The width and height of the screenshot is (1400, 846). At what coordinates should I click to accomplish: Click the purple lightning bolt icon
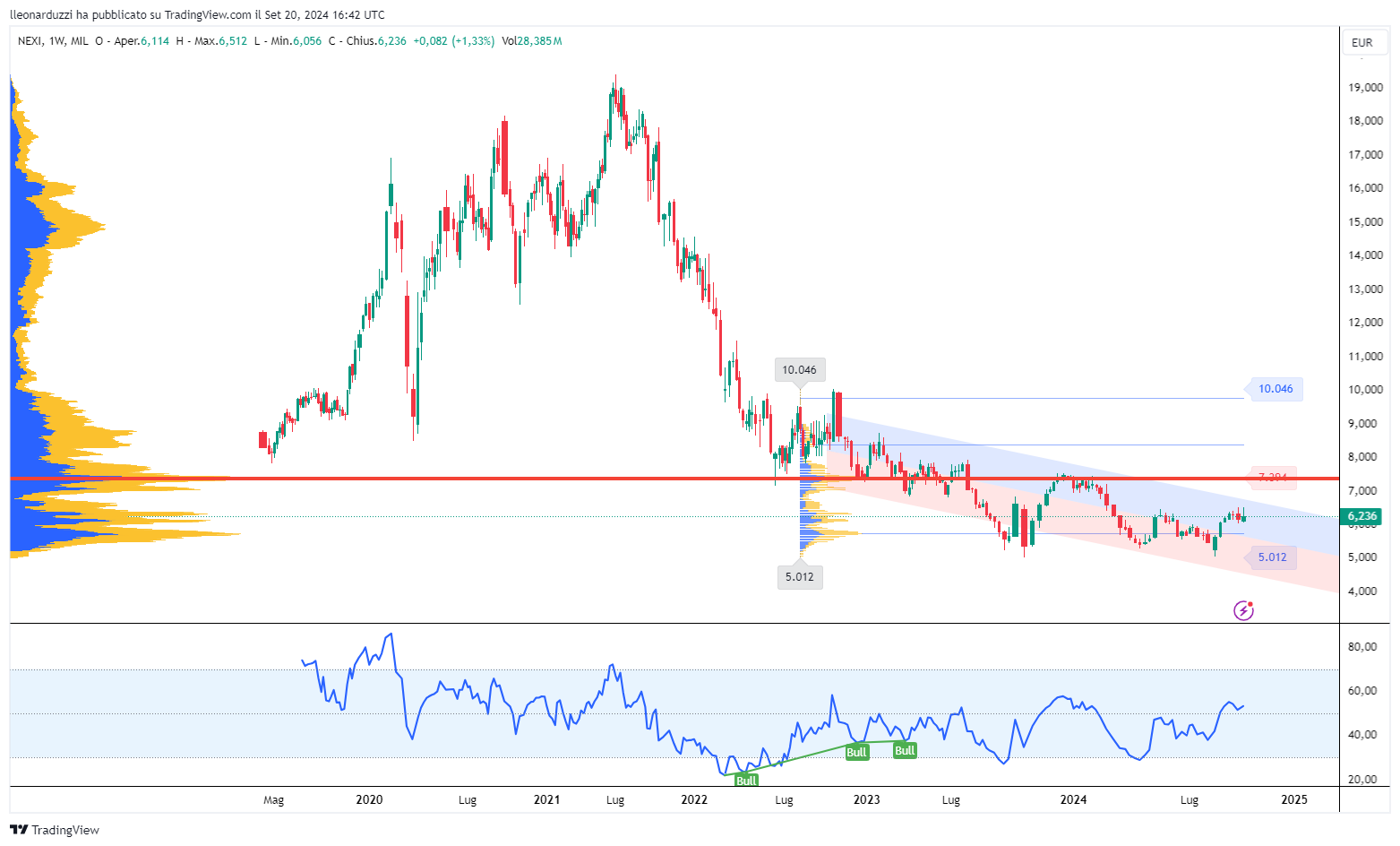[1243, 610]
